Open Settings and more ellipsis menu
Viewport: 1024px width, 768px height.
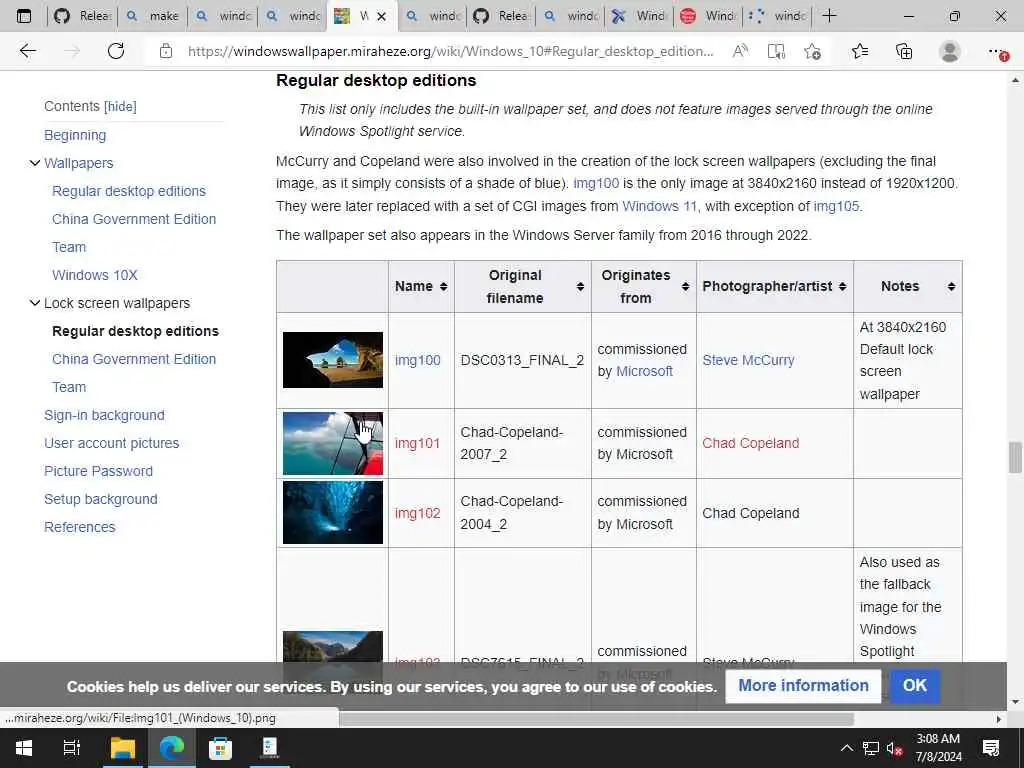tap(997, 51)
